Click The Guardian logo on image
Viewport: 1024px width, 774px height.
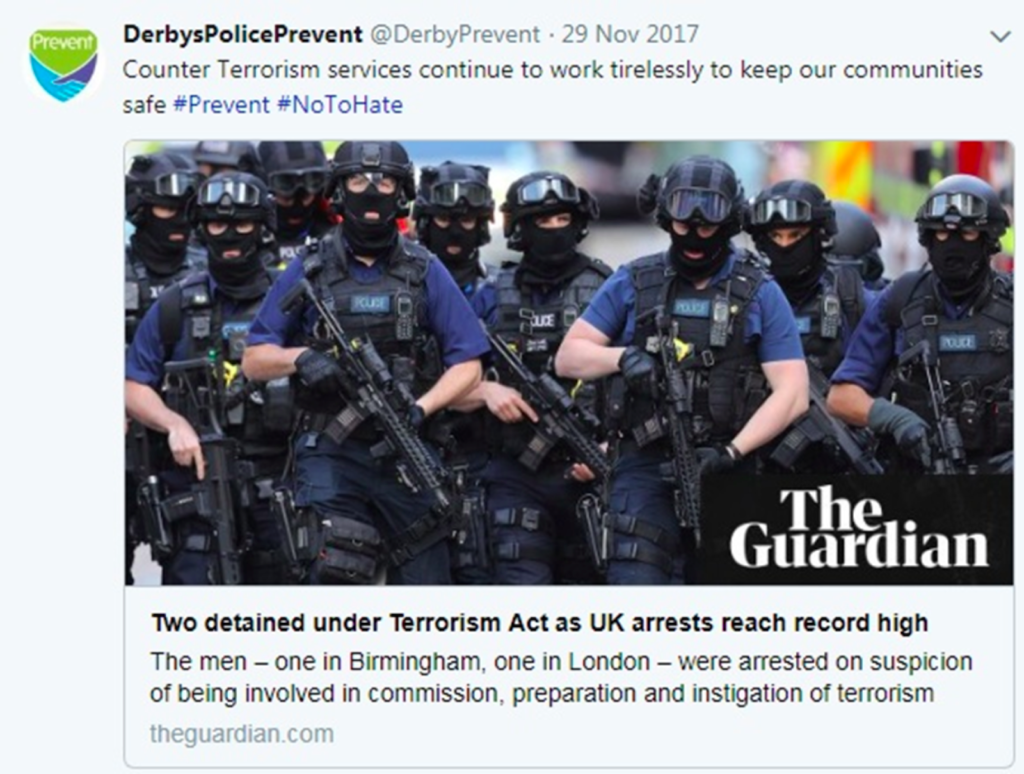(859, 528)
